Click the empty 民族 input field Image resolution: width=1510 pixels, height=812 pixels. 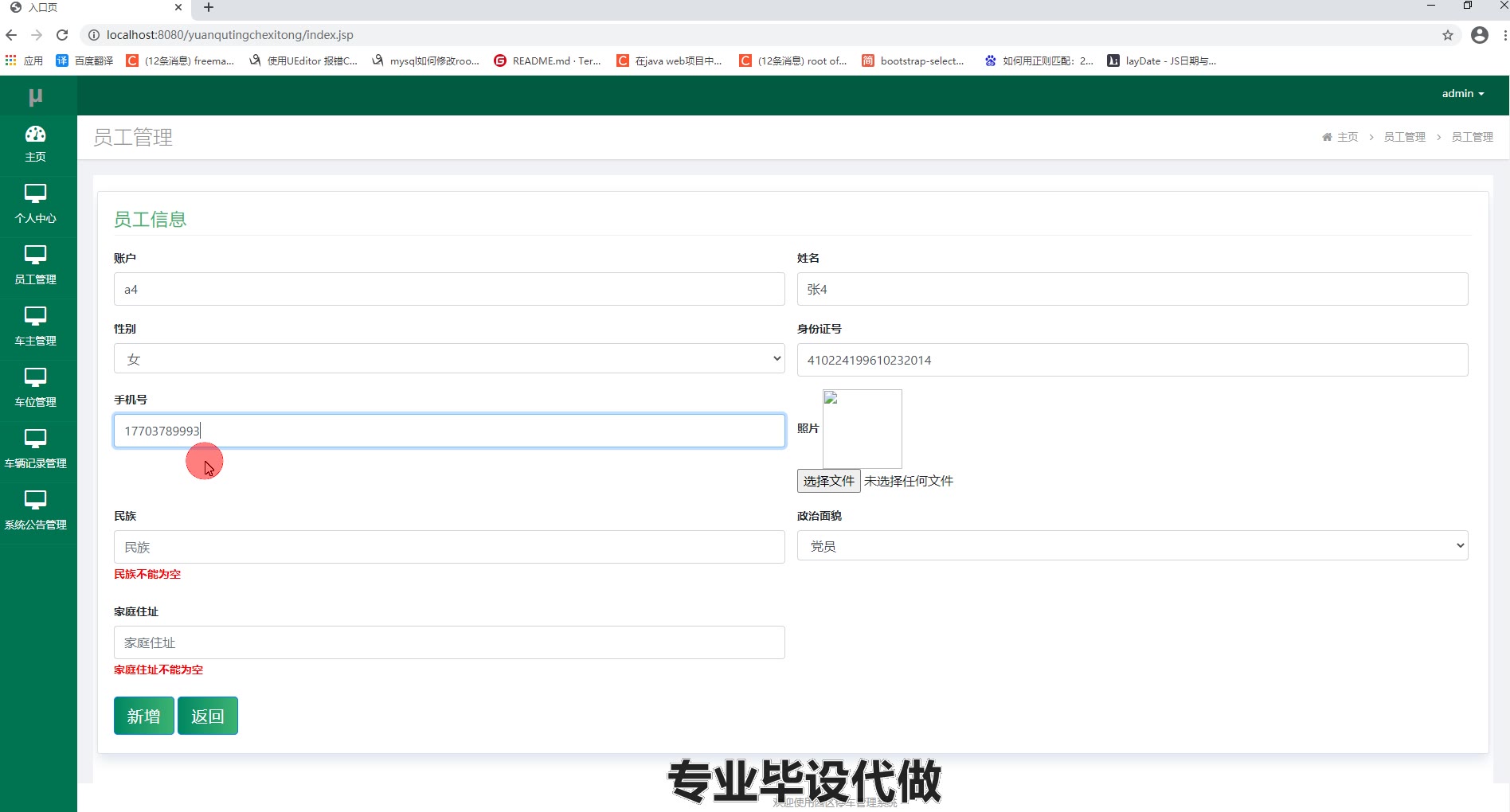coord(449,547)
